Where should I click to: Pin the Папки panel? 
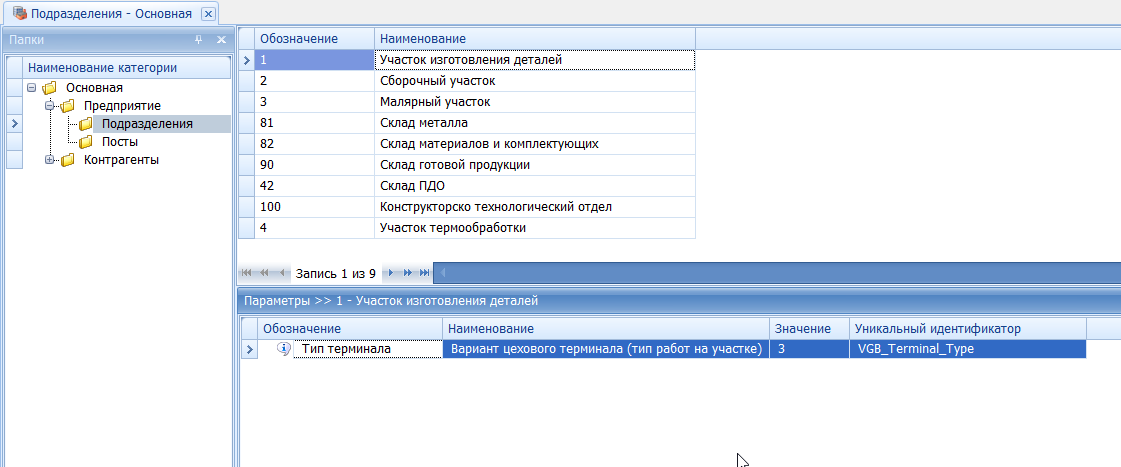198,40
